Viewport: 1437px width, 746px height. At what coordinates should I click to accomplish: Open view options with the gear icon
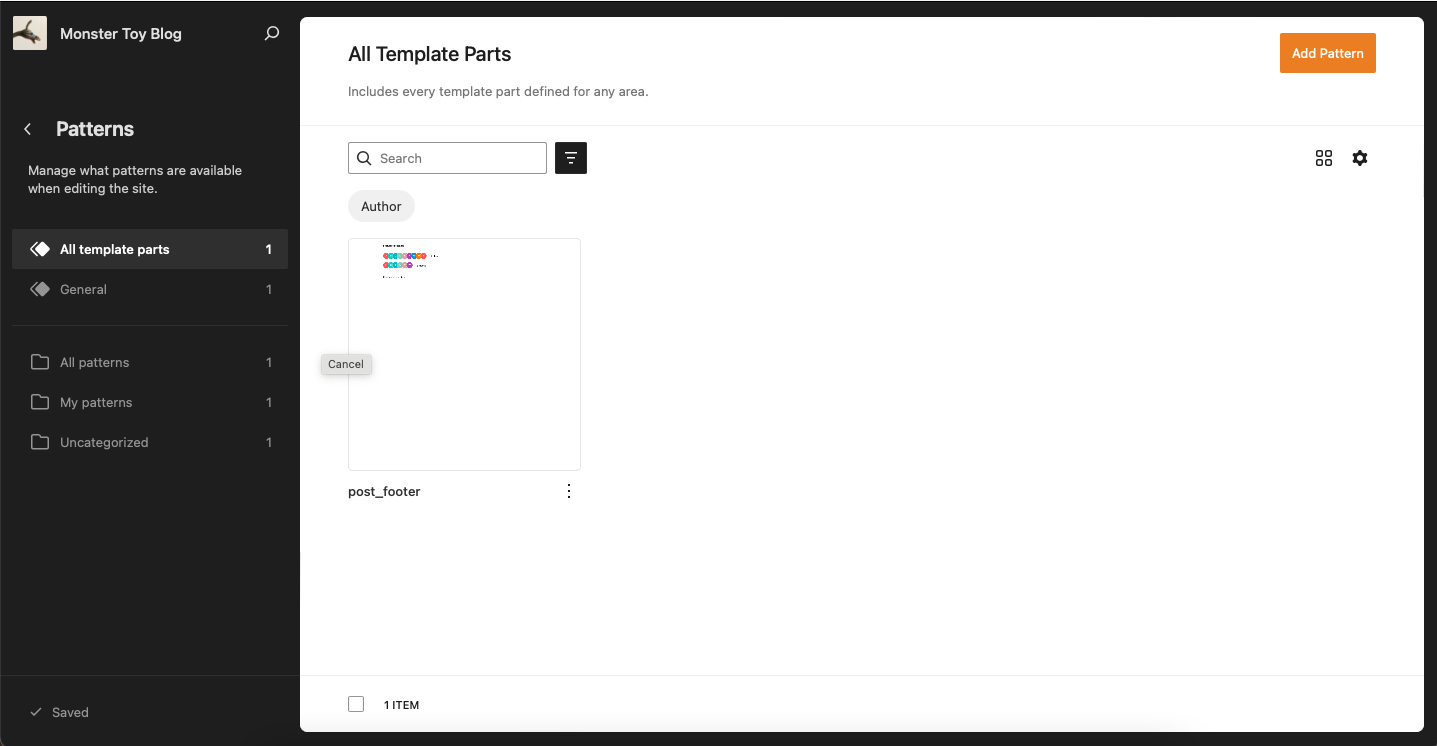[x=1360, y=158]
